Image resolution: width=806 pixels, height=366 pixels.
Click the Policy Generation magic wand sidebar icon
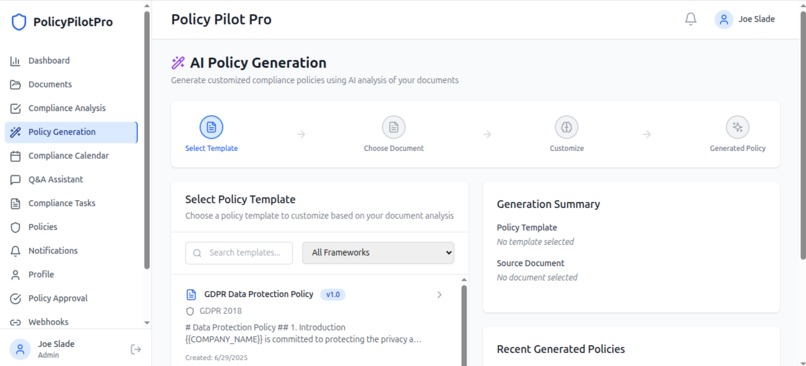(x=15, y=132)
